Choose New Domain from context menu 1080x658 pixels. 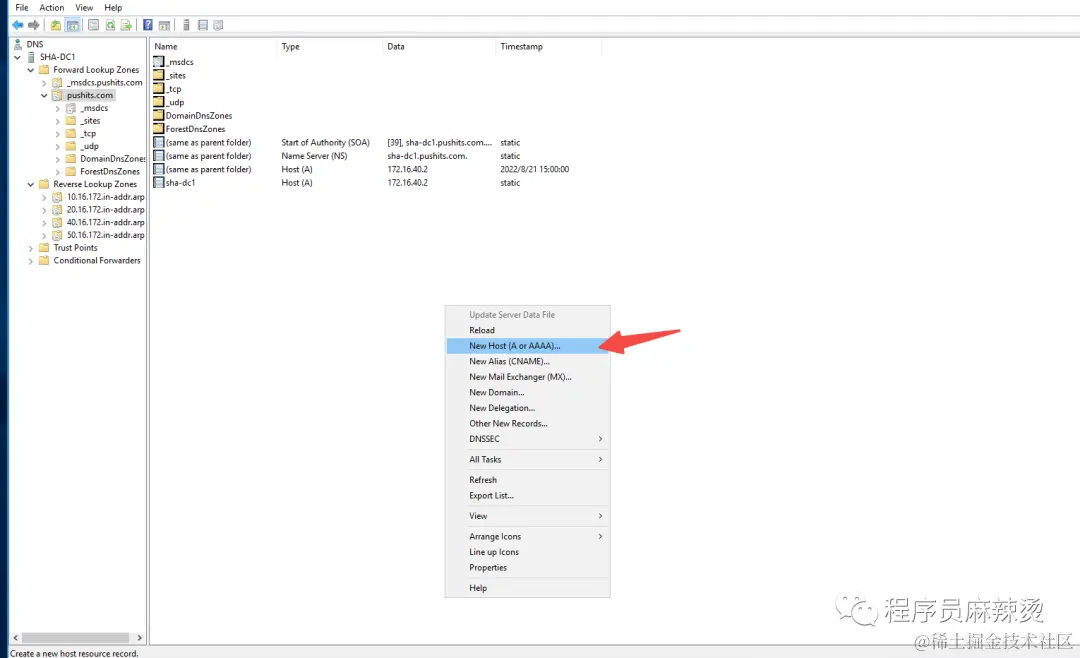coord(528,392)
